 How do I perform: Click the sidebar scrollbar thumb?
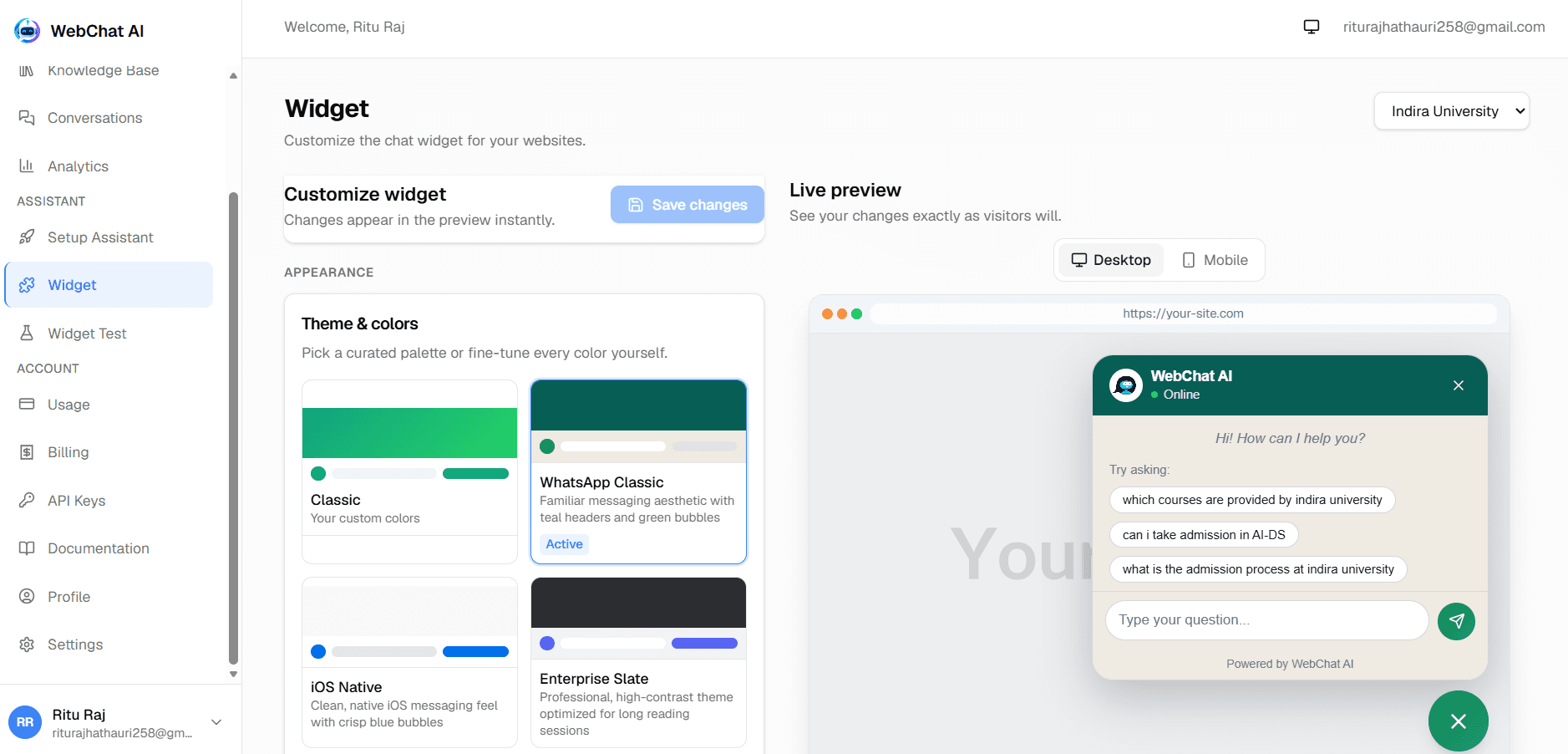coord(234,428)
